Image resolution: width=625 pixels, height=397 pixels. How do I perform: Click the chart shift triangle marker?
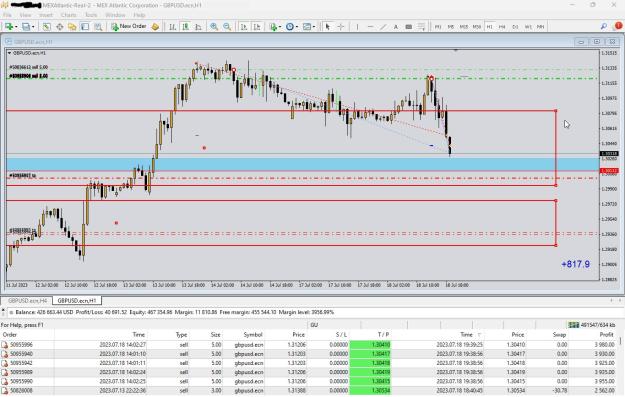456,51
